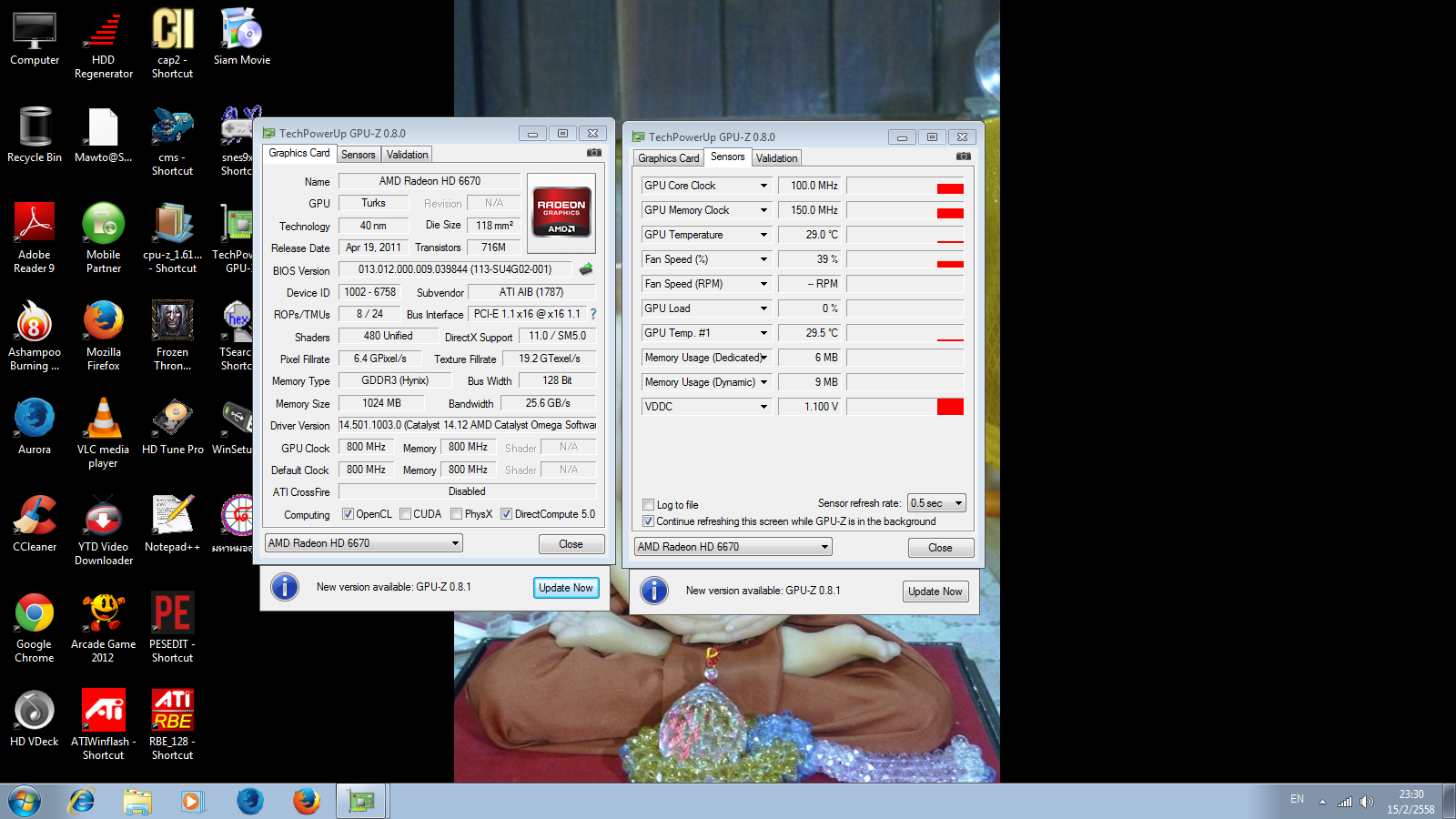This screenshot has width=1456, height=819.
Task: Open the Google Chrome desktop icon
Action: pyautogui.click(x=35, y=628)
